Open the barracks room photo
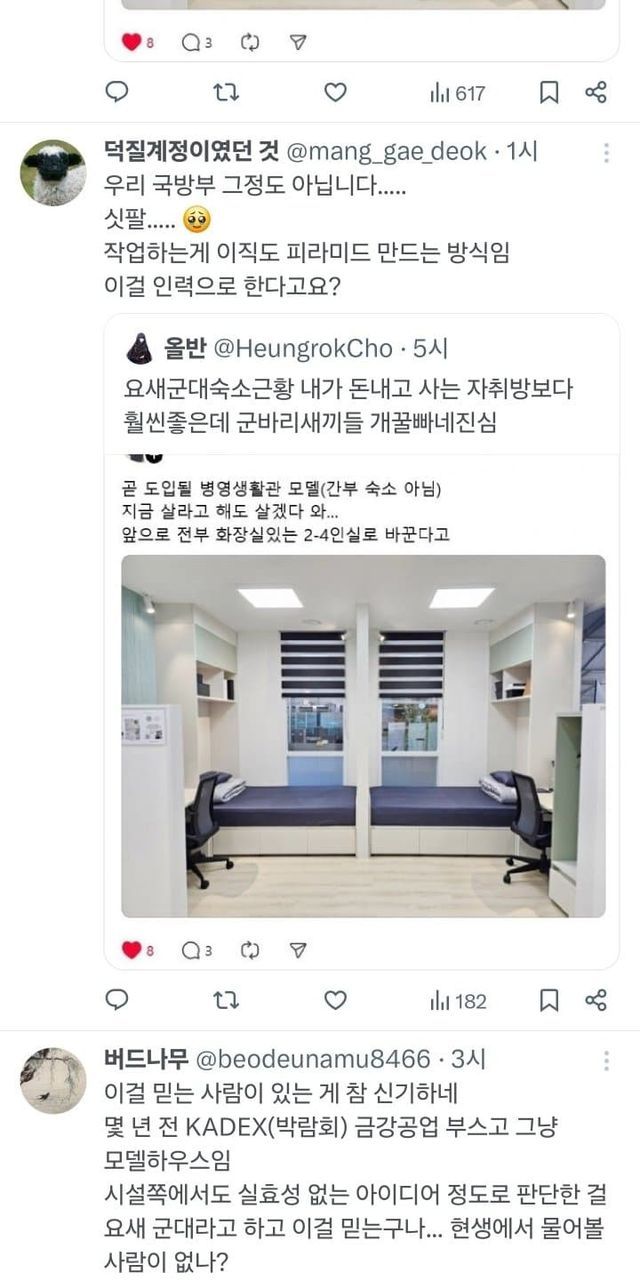This screenshot has width=640, height=1280. pos(363,736)
